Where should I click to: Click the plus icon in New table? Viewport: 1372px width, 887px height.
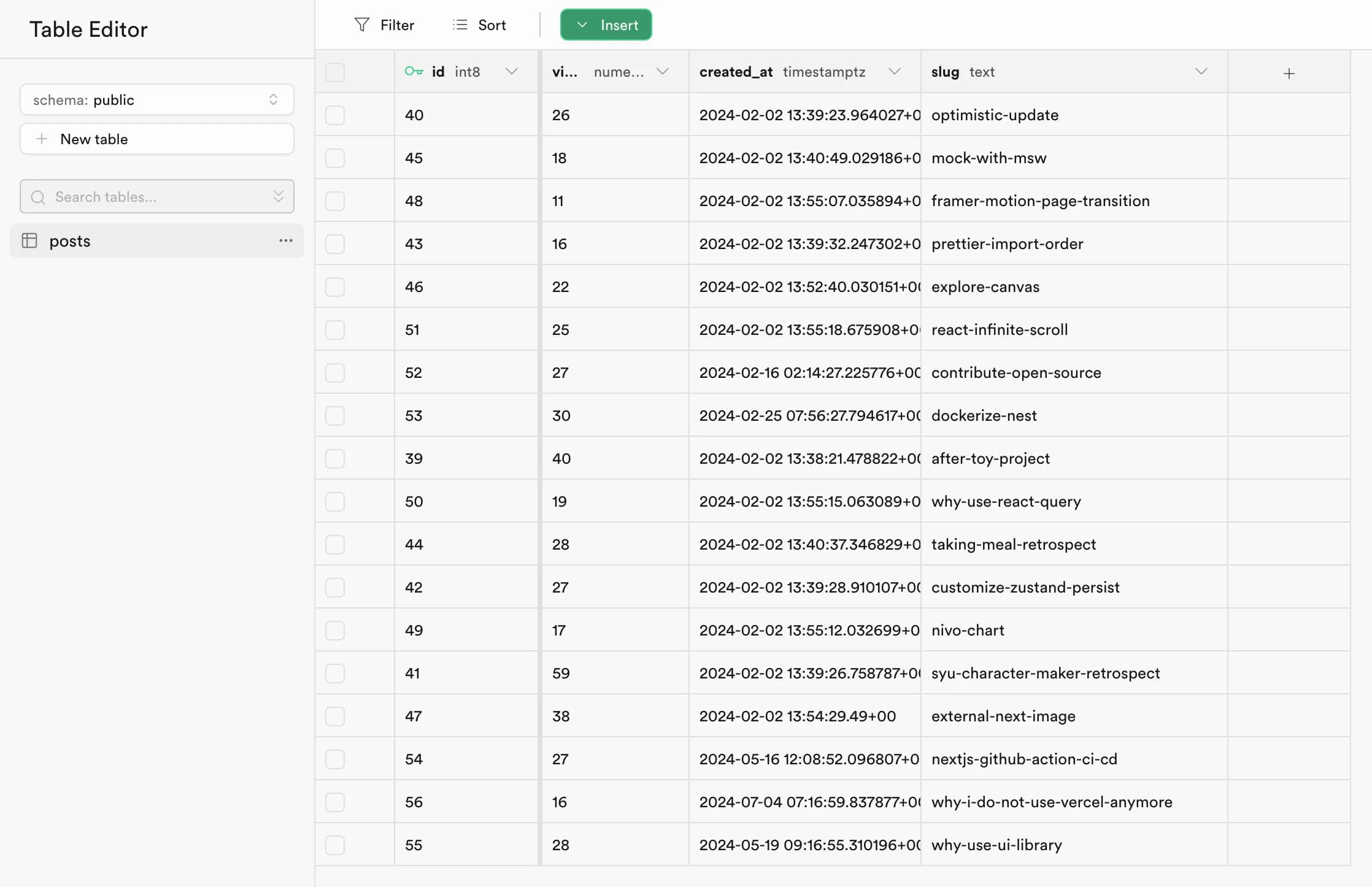coord(42,139)
